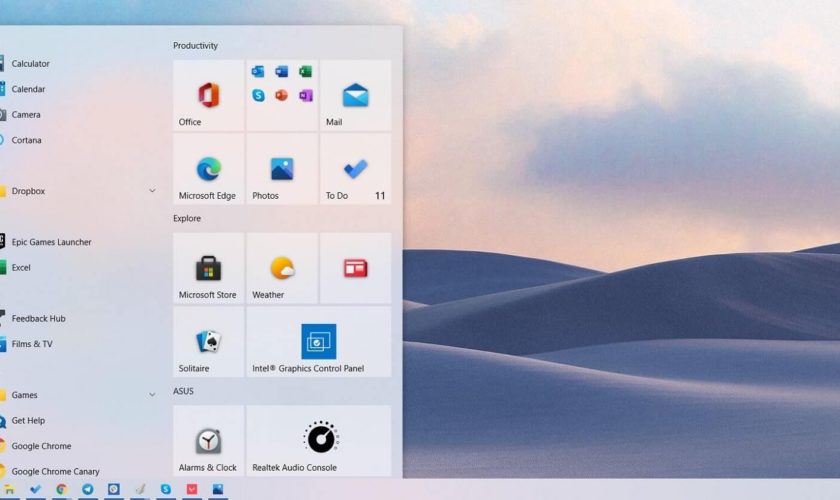Start Solitaire from the tiles

point(208,342)
